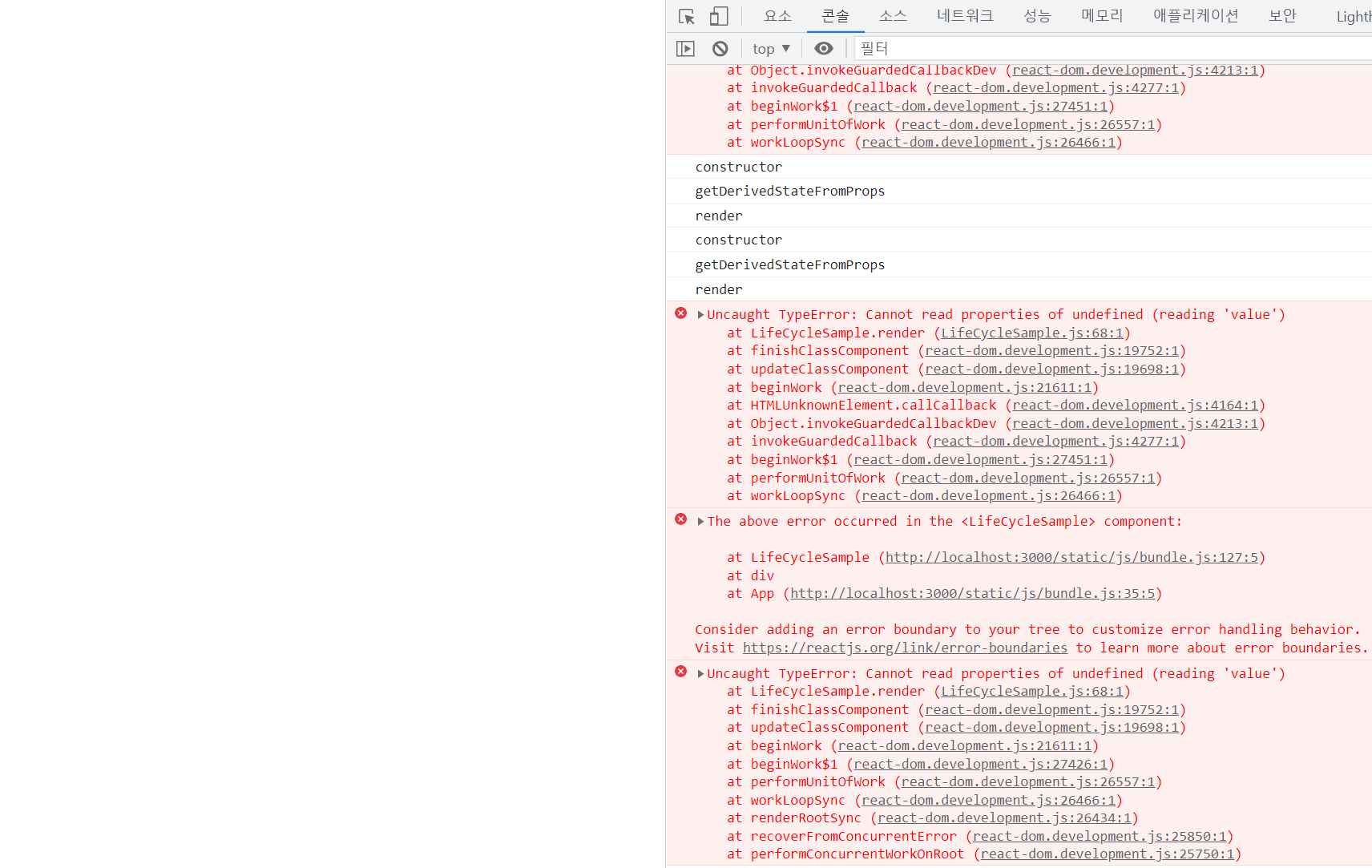This screenshot has width=1372, height=868.
Task: Switch to the 네트워크 tab
Action: coord(965,16)
